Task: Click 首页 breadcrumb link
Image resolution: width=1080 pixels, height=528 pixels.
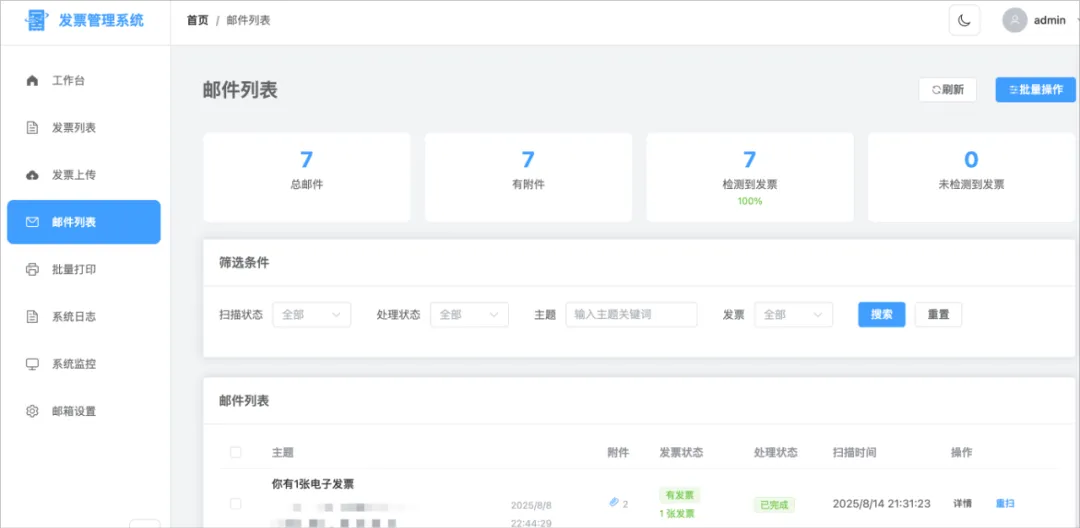Action: 198,21
